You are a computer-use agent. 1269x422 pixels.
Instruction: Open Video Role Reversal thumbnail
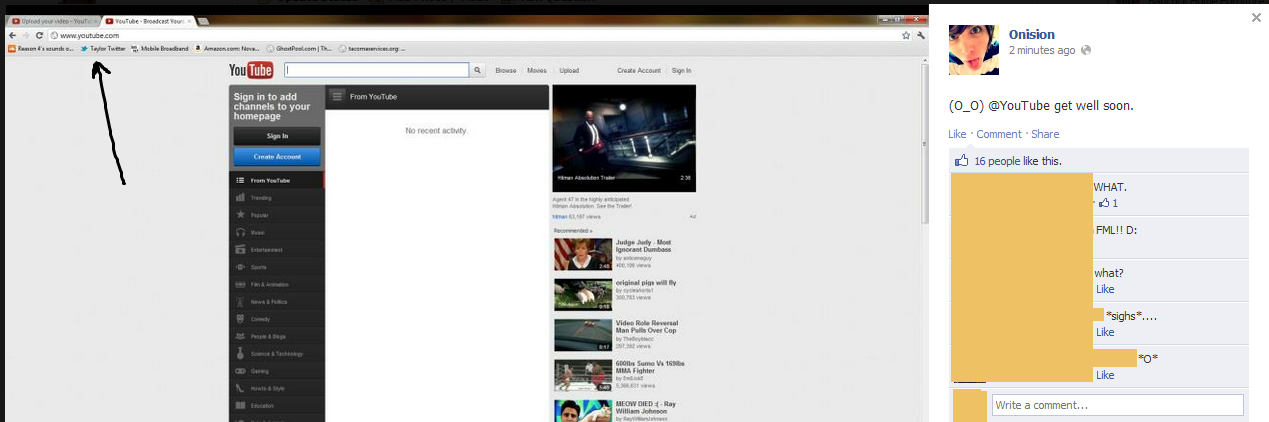(x=583, y=335)
